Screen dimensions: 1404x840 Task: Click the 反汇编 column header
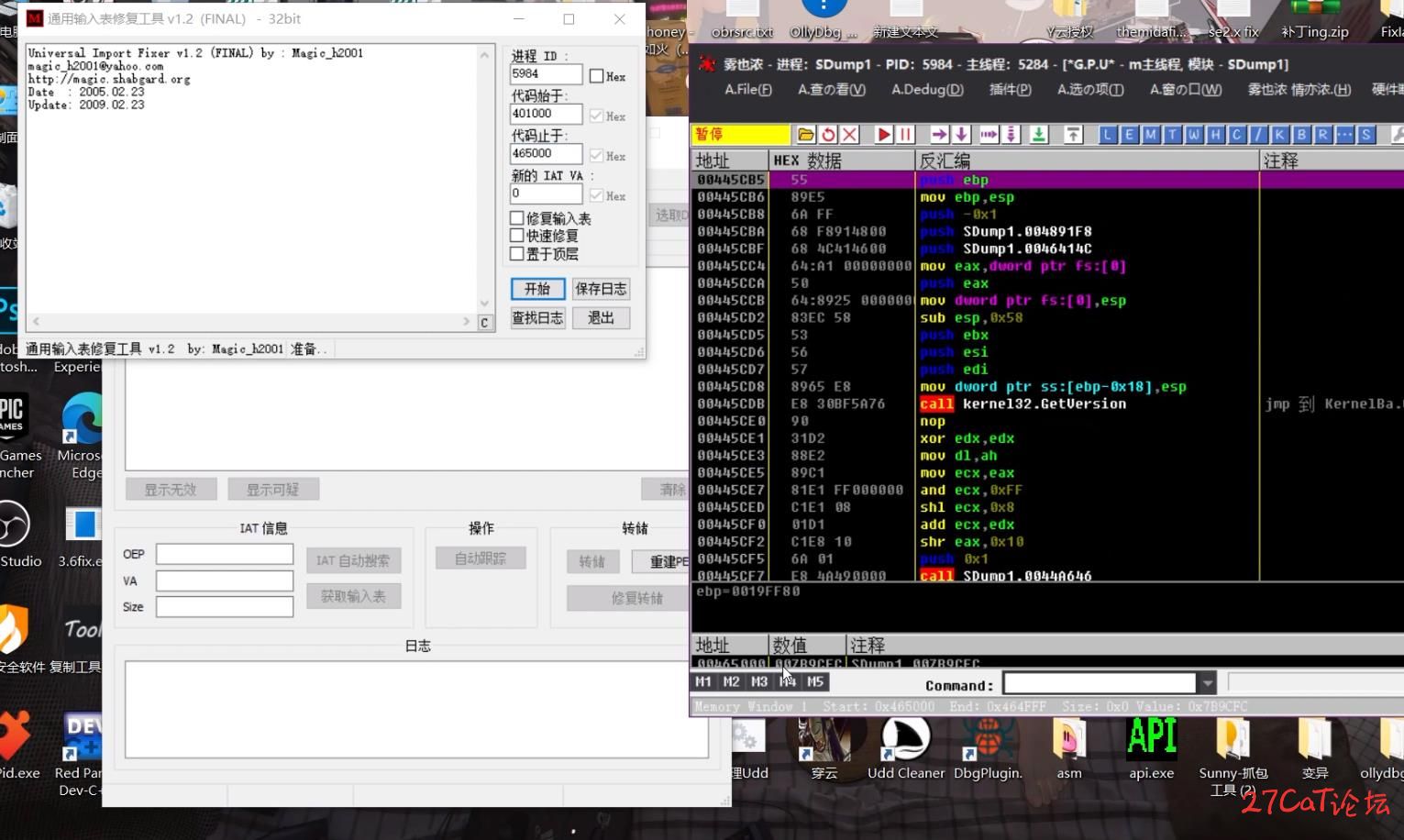pyautogui.click(x=1088, y=160)
